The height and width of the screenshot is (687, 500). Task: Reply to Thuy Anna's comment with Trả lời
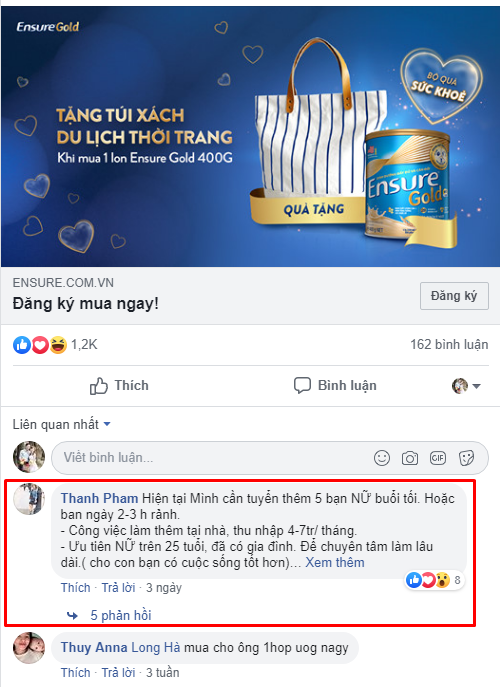(x=118, y=673)
